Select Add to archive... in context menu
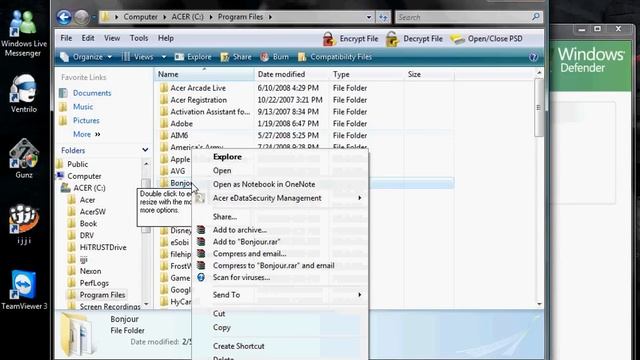This screenshot has height=360, width=640. (240, 230)
